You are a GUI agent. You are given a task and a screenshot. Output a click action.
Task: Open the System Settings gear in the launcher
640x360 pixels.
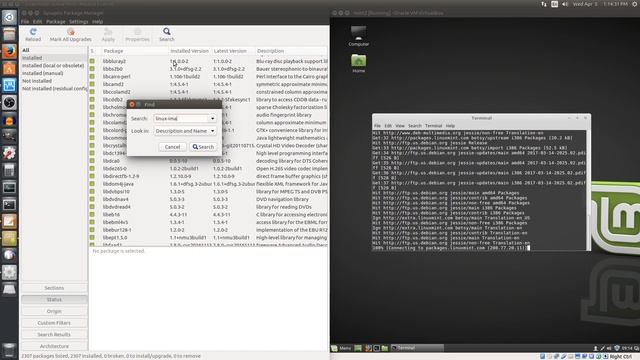(x=9, y=153)
